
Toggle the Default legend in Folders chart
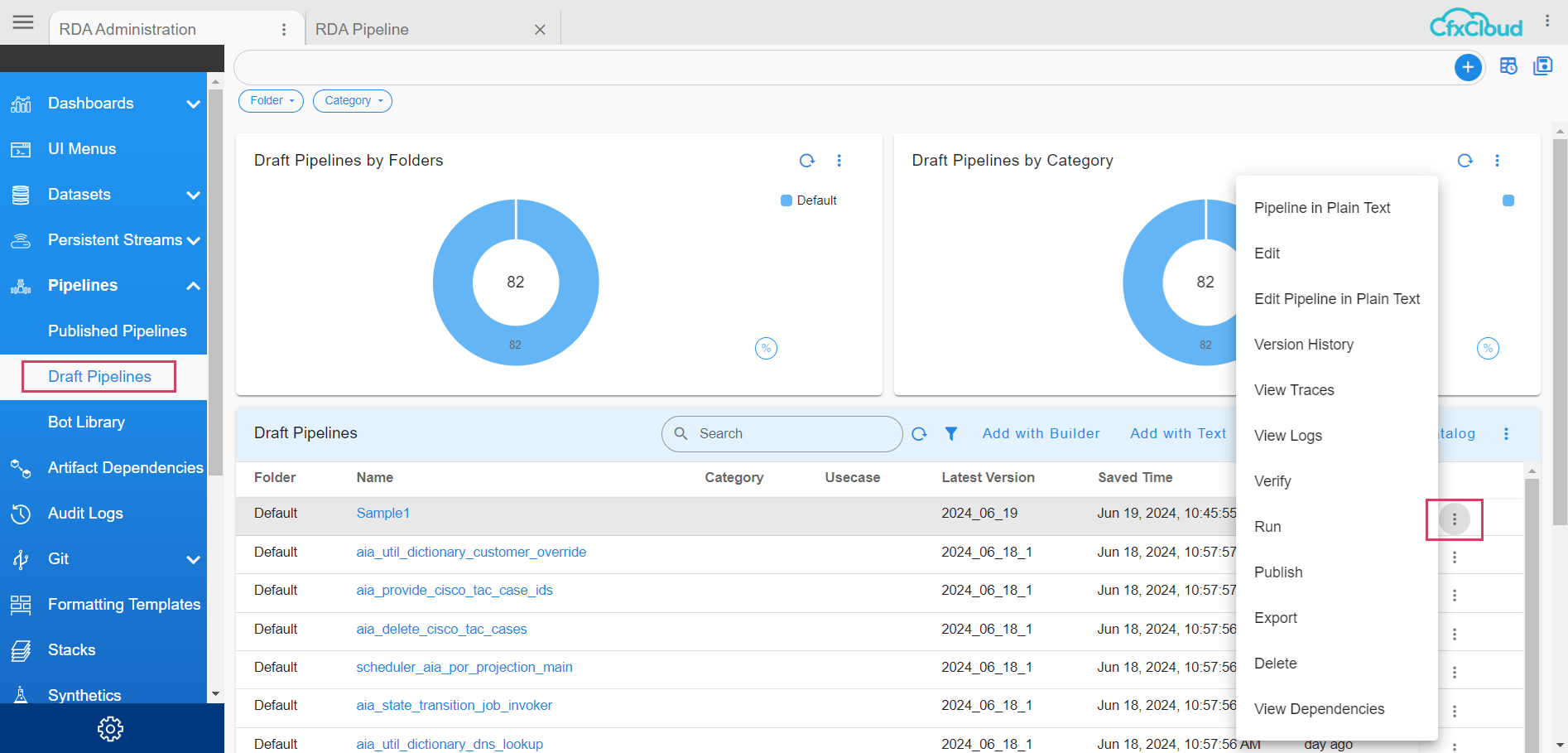808,200
